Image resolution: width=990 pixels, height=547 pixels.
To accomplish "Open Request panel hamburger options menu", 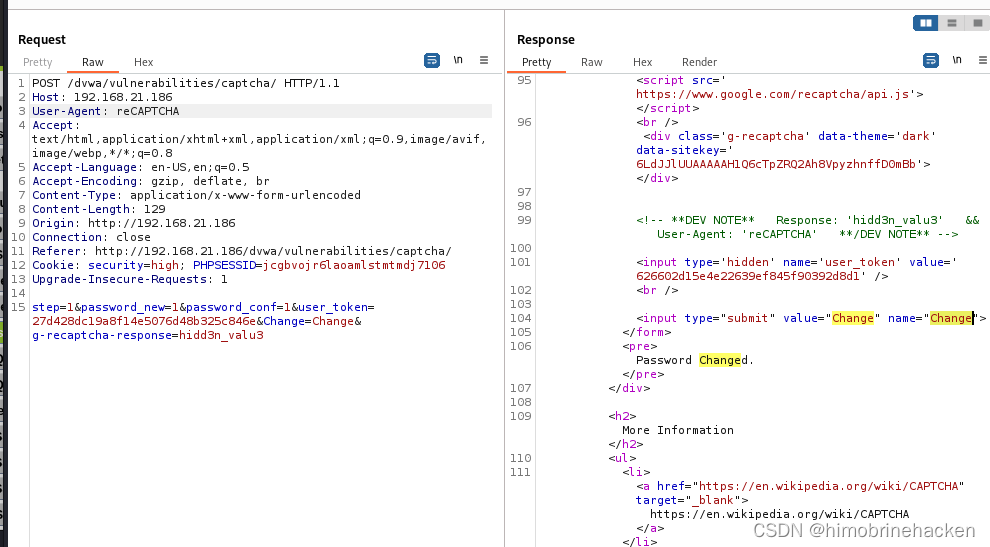I will click(484, 60).
